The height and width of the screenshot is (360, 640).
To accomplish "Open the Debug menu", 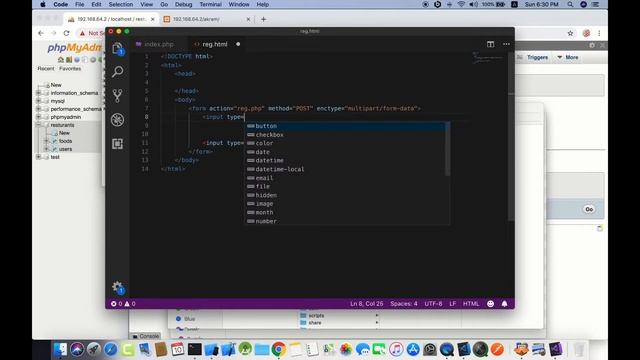I will 183,4.
